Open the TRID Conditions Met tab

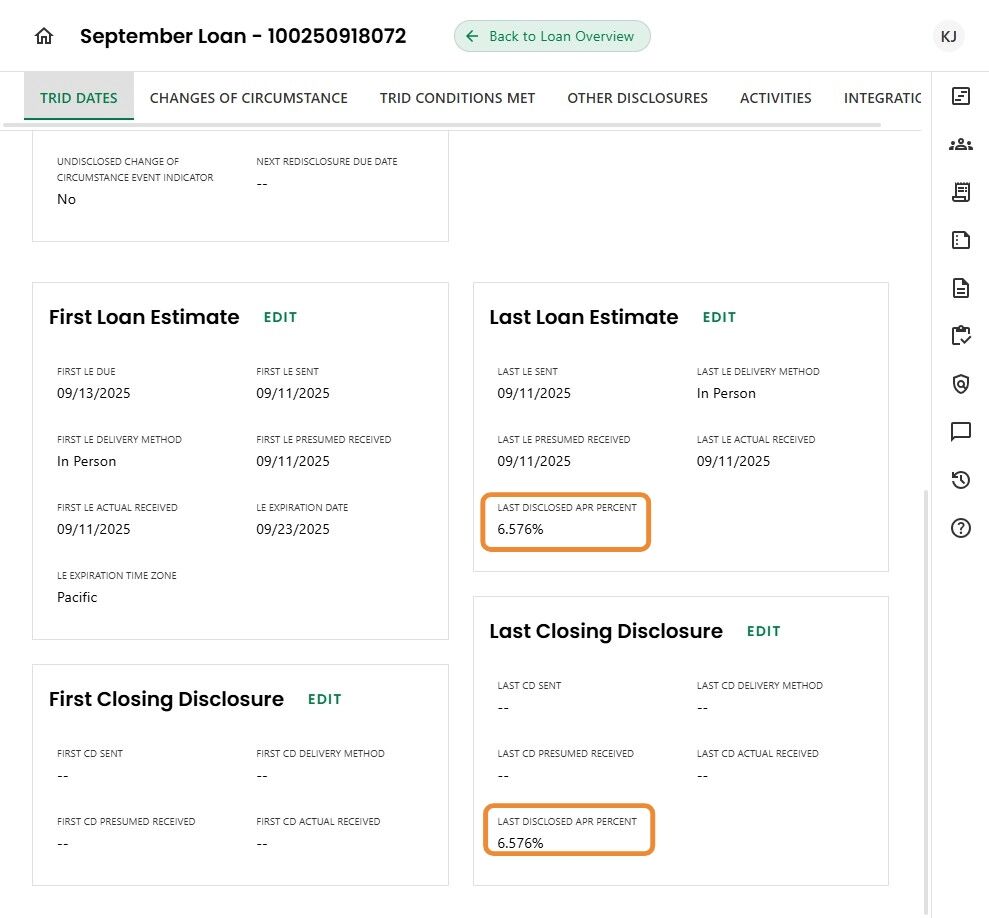tap(457, 98)
